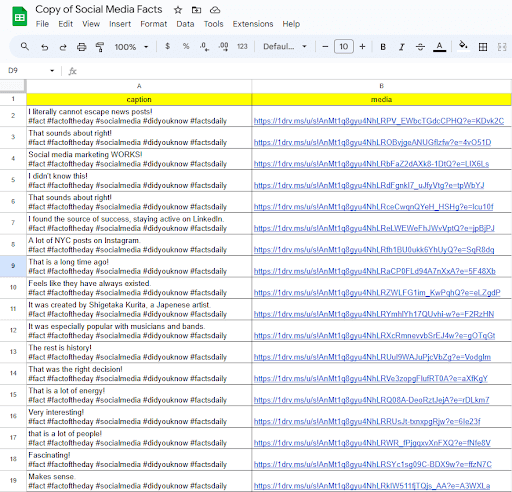Open the File menu
Image resolution: width=512 pixels, height=492 pixels.
pos(42,24)
